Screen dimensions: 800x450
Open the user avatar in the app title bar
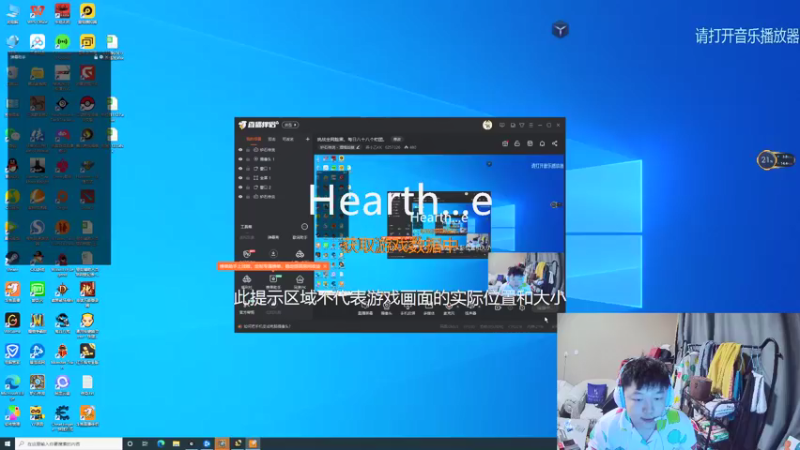pos(487,125)
